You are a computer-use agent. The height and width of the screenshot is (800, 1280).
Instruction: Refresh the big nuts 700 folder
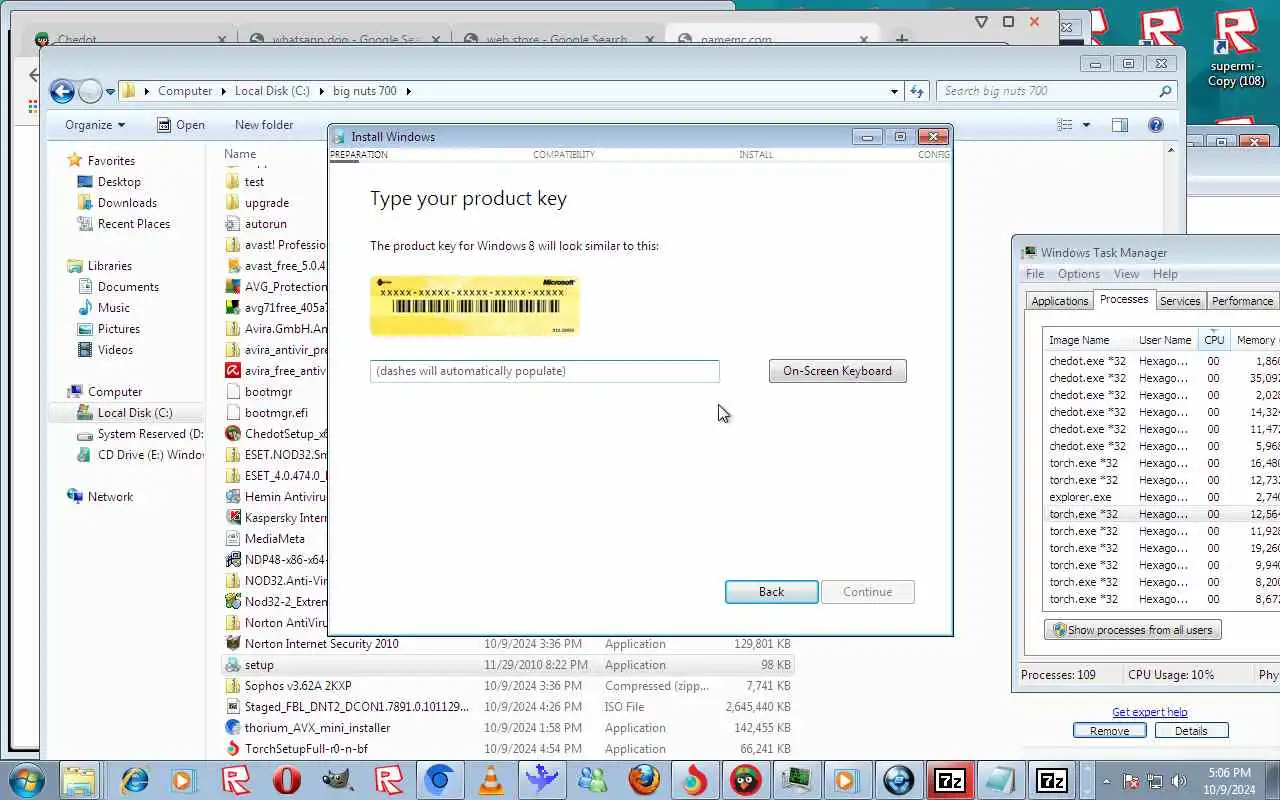pyautogui.click(x=916, y=91)
